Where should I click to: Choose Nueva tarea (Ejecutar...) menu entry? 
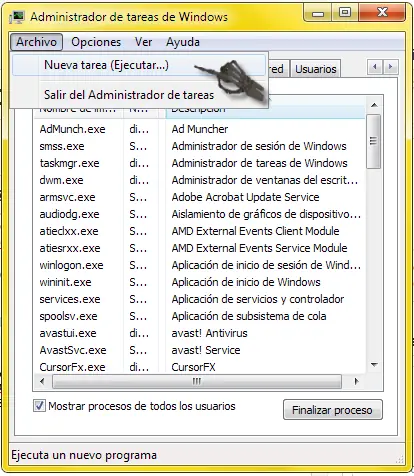click(139, 65)
